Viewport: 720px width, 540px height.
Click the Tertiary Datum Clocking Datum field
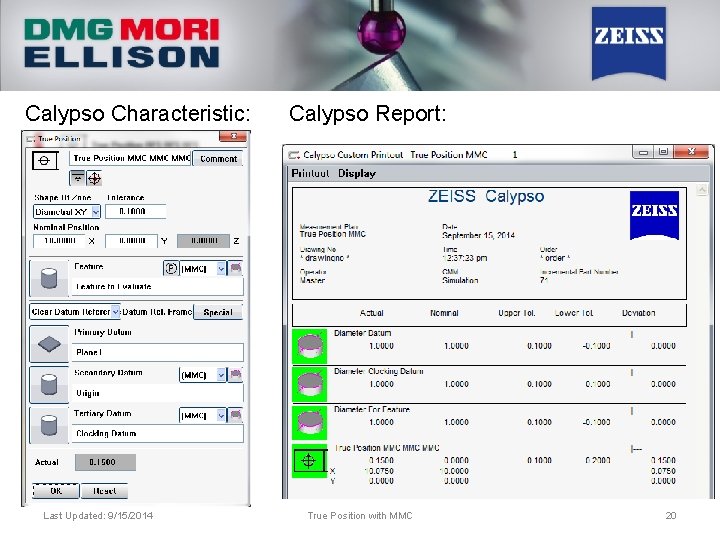click(x=158, y=433)
